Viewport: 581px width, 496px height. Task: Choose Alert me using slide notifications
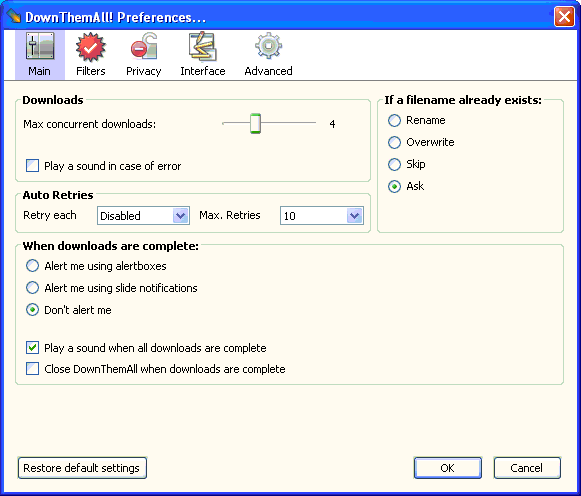(x=32, y=288)
